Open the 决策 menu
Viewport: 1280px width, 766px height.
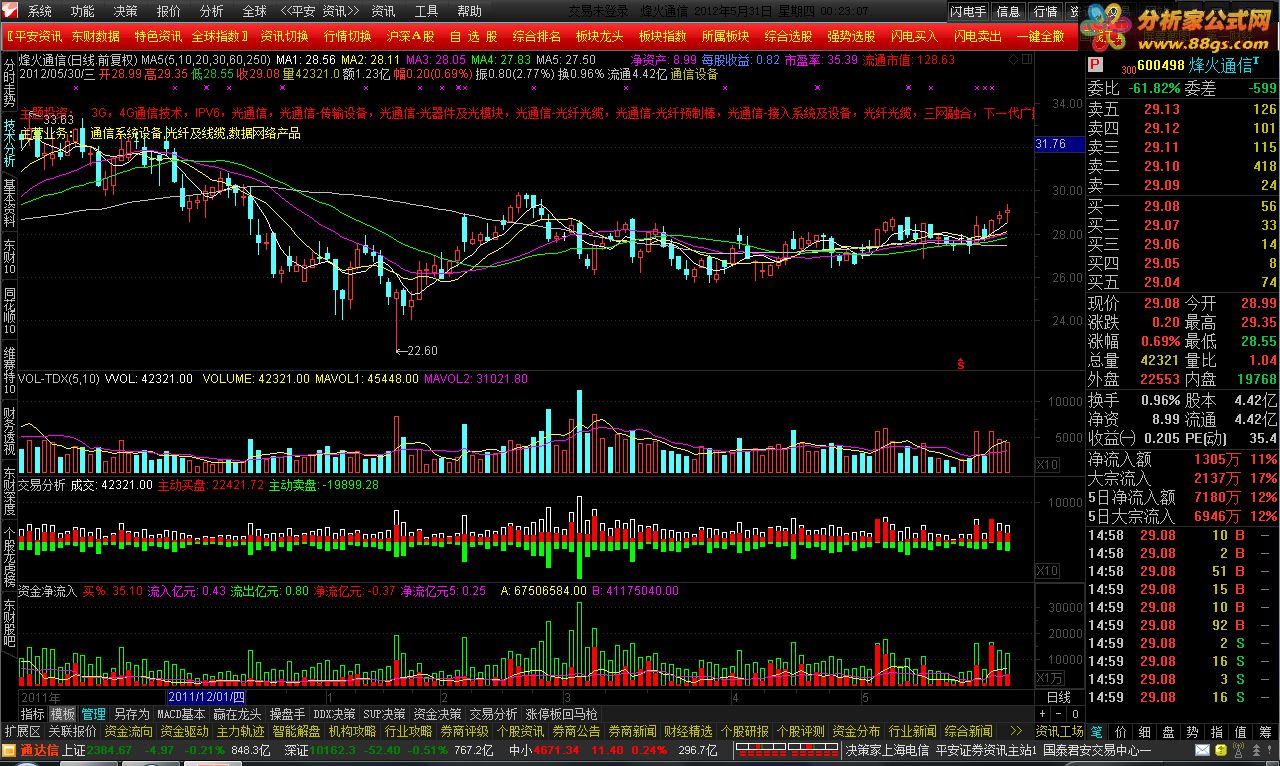(126, 11)
